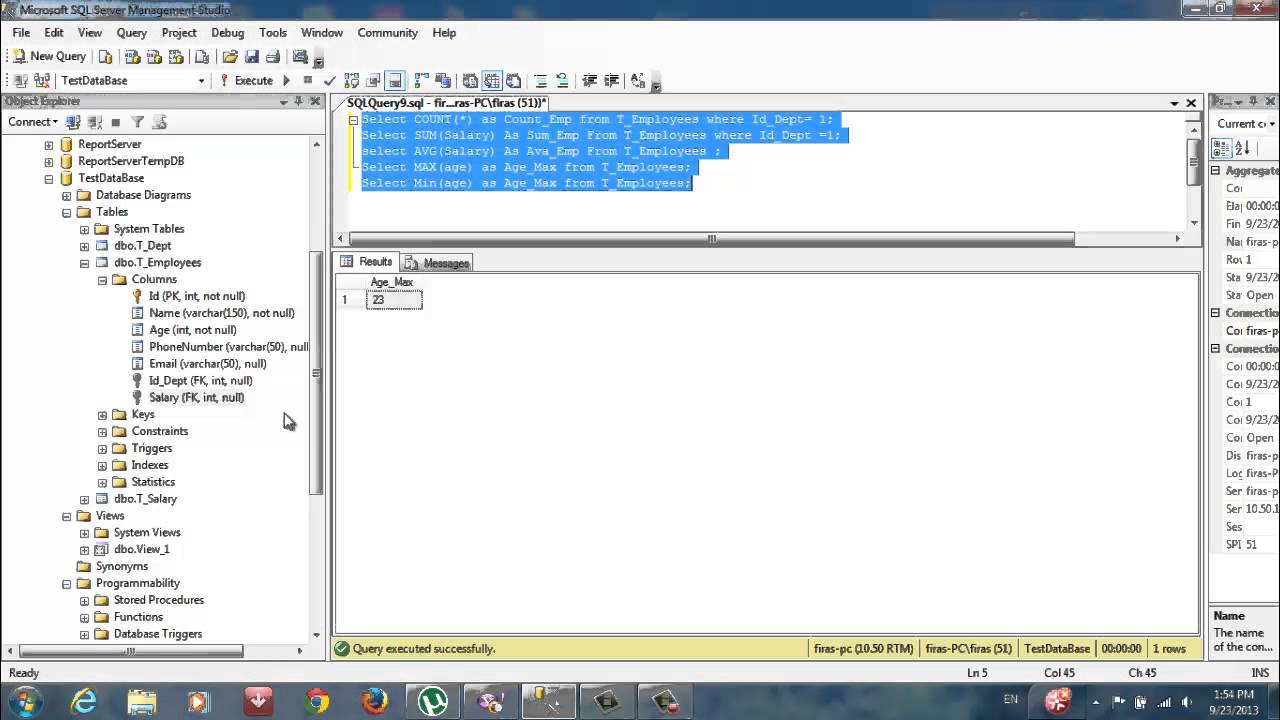Click the Open File folder icon

click(x=230, y=56)
